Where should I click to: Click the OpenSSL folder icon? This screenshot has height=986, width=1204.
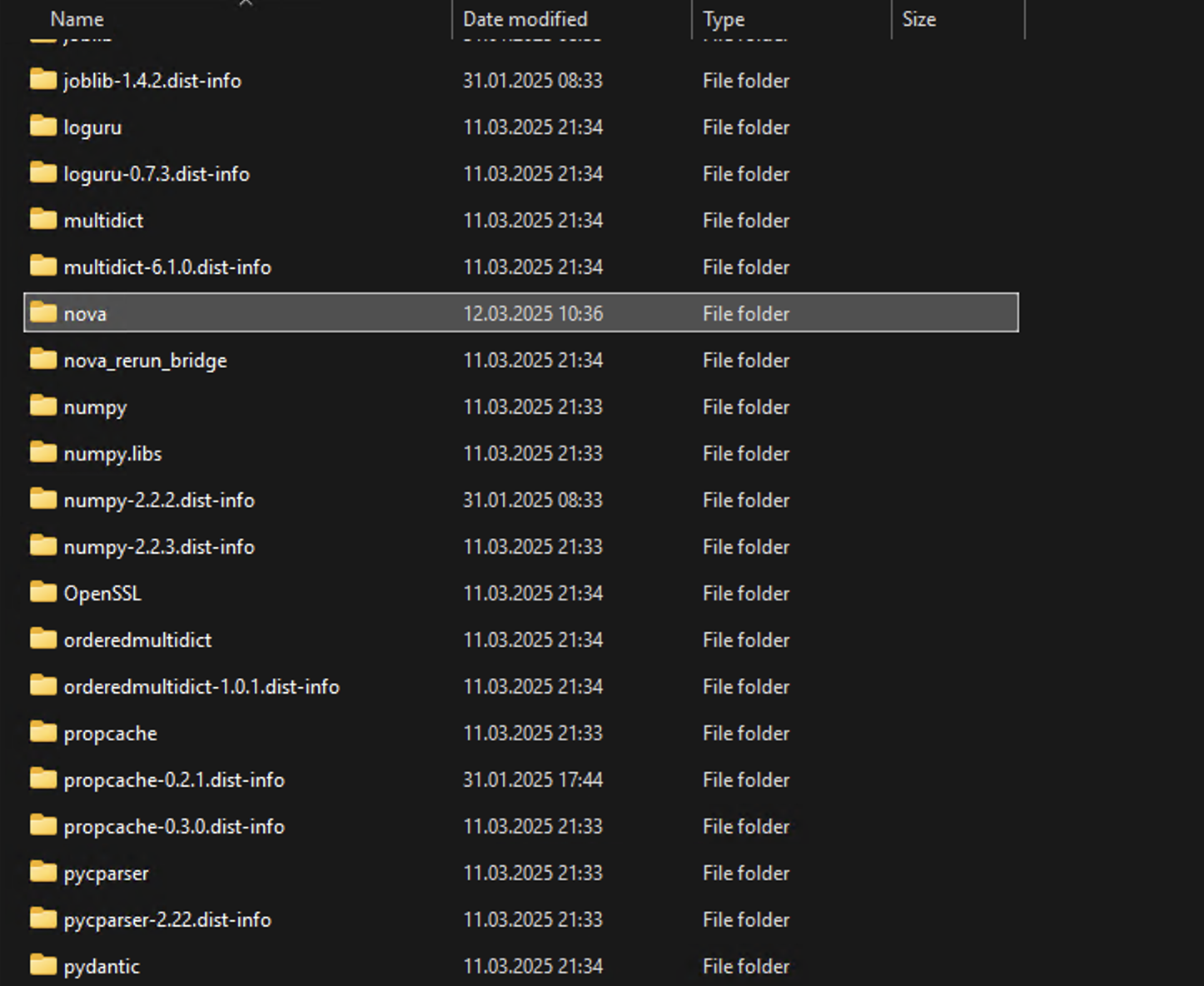[42, 593]
